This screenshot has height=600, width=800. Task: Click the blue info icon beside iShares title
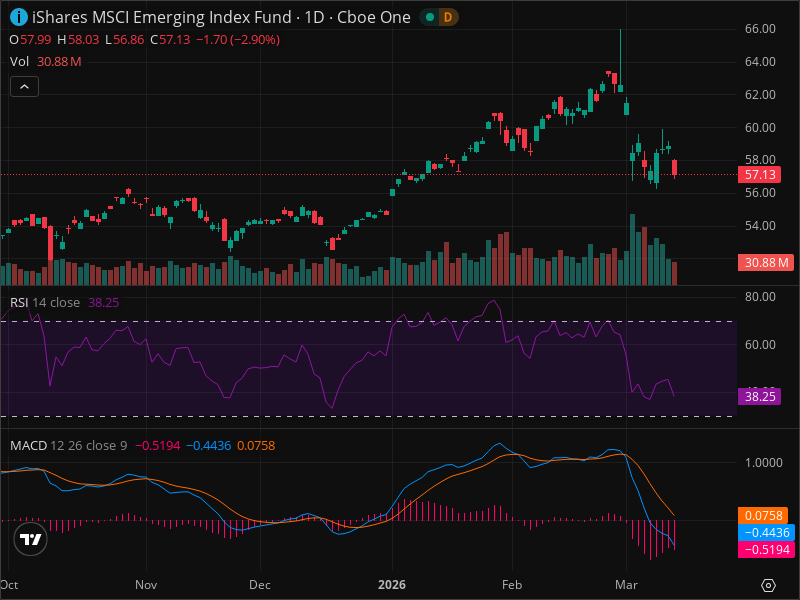[19, 17]
